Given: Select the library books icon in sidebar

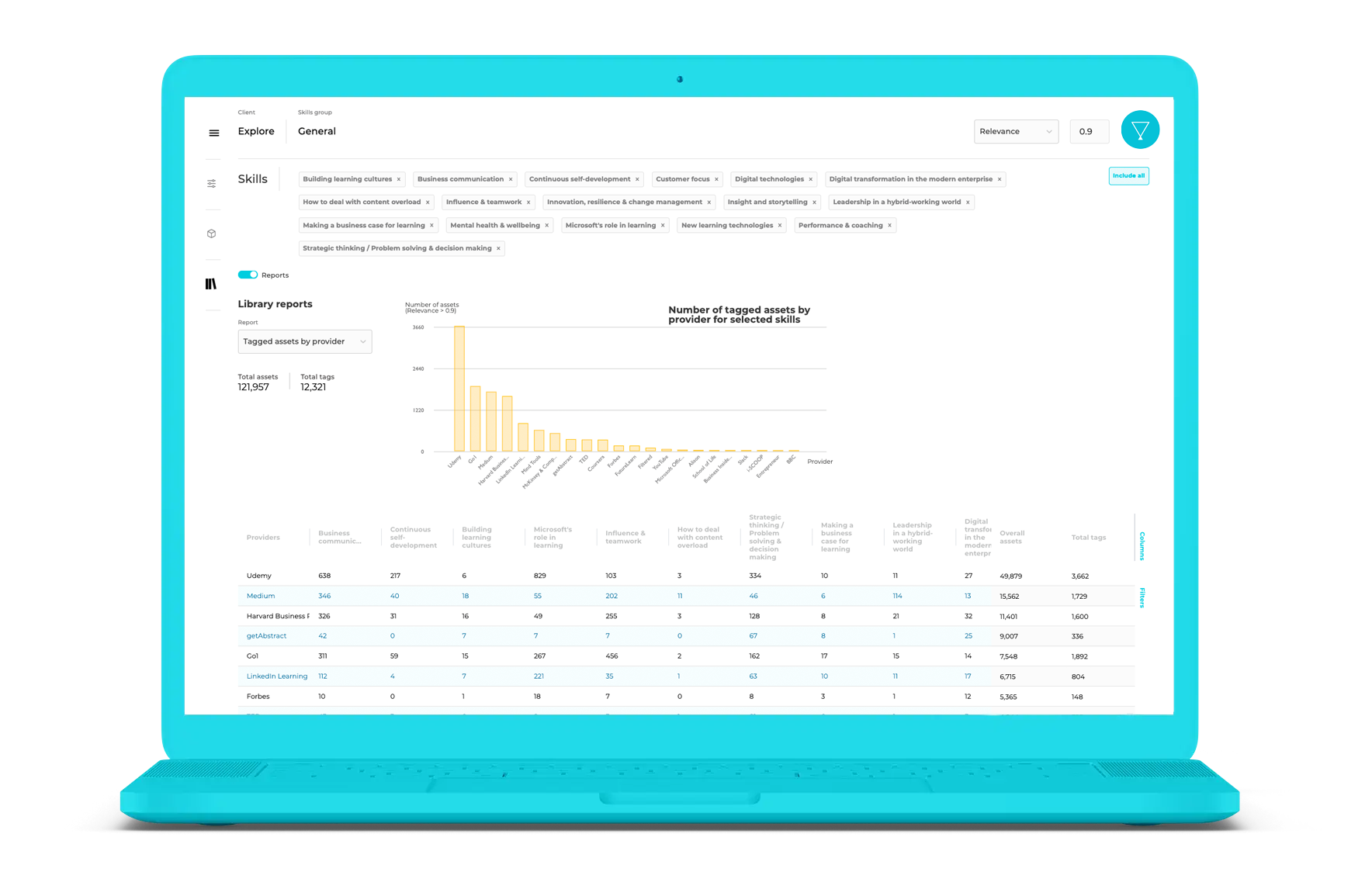Looking at the screenshot, I should pos(211,284).
